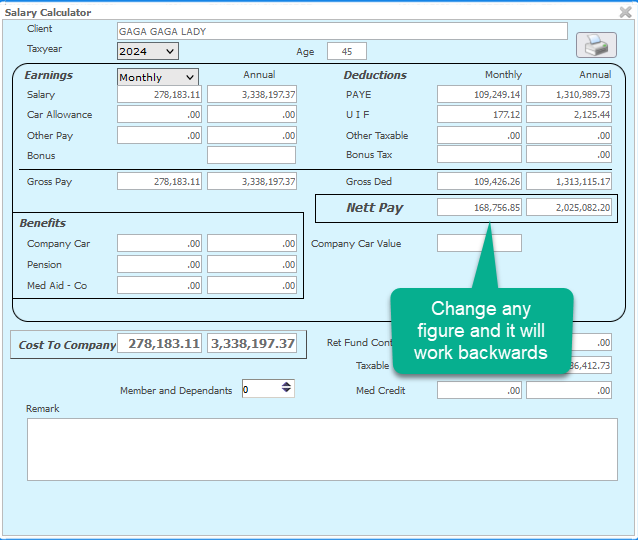Click inside the Remark text area

[x=322, y=449]
